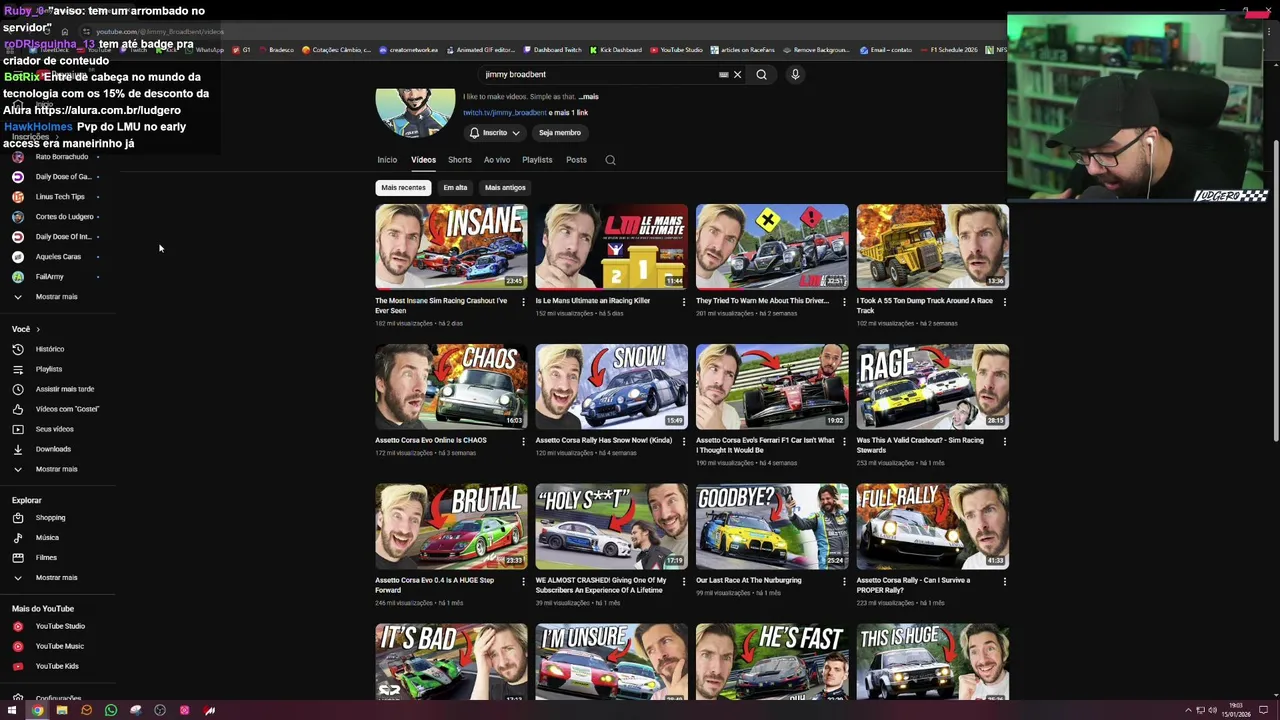This screenshot has width=1280, height=720.
Task: Switch to the Playlists channel tab
Action: coord(537,160)
